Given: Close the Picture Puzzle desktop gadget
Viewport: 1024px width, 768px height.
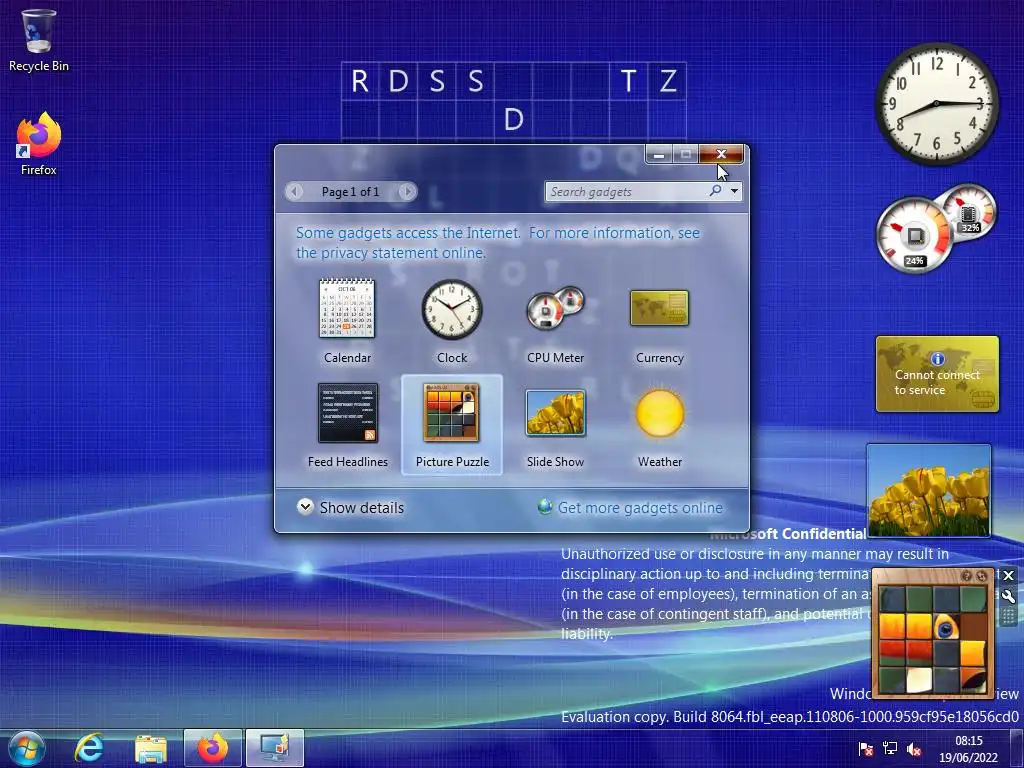Looking at the screenshot, I should 1008,575.
